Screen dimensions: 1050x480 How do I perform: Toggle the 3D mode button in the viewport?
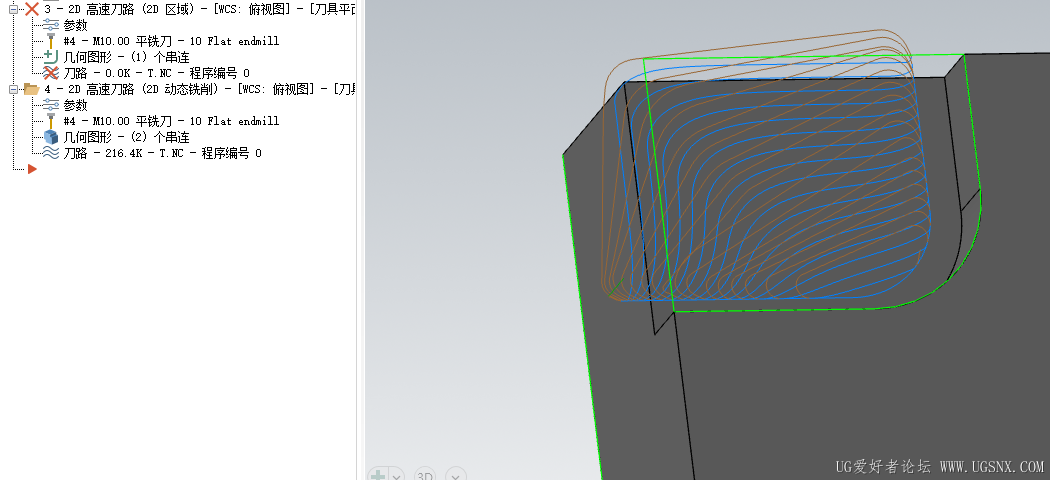coord(425,475)
